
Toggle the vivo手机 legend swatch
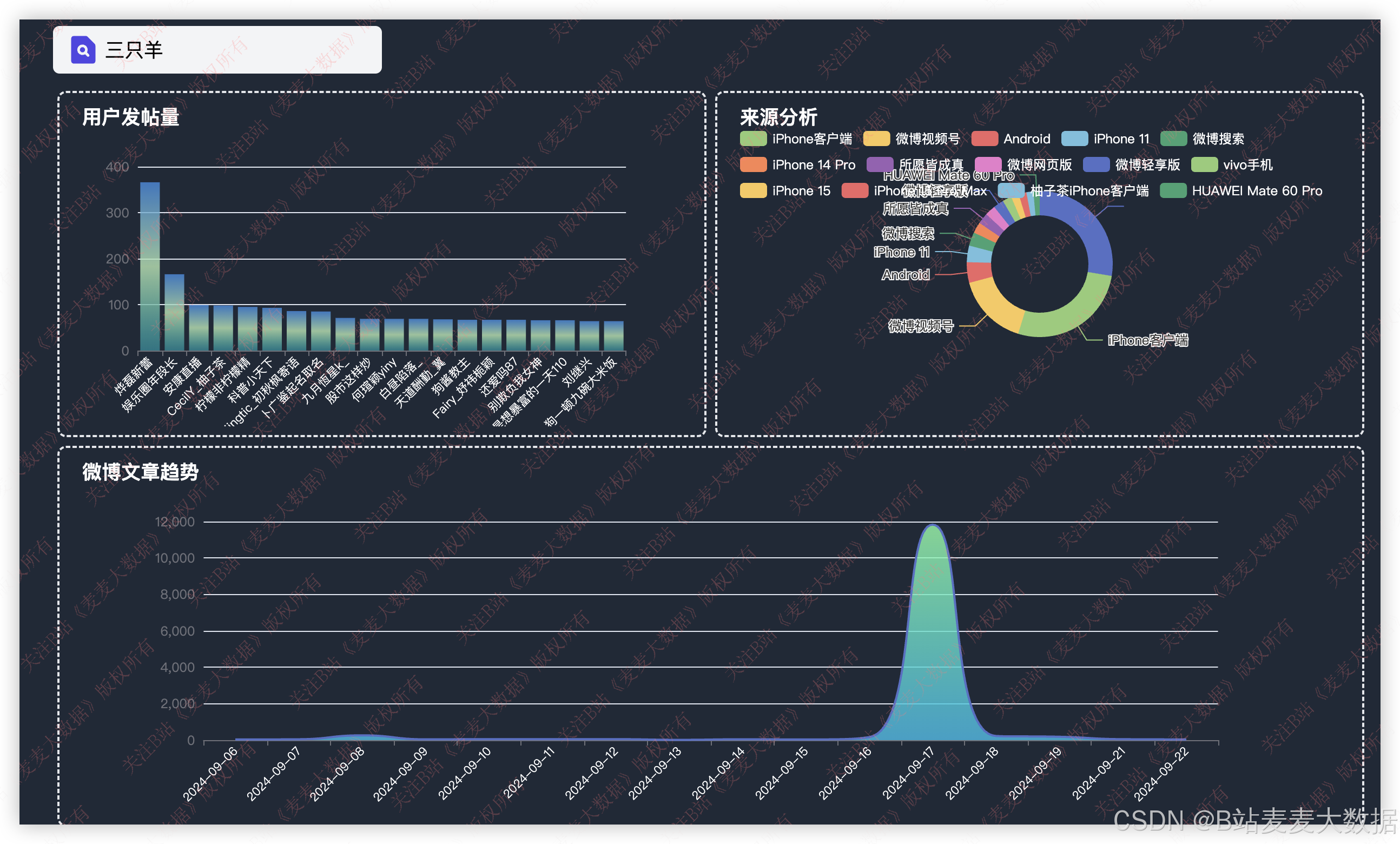pos(1204,165)
